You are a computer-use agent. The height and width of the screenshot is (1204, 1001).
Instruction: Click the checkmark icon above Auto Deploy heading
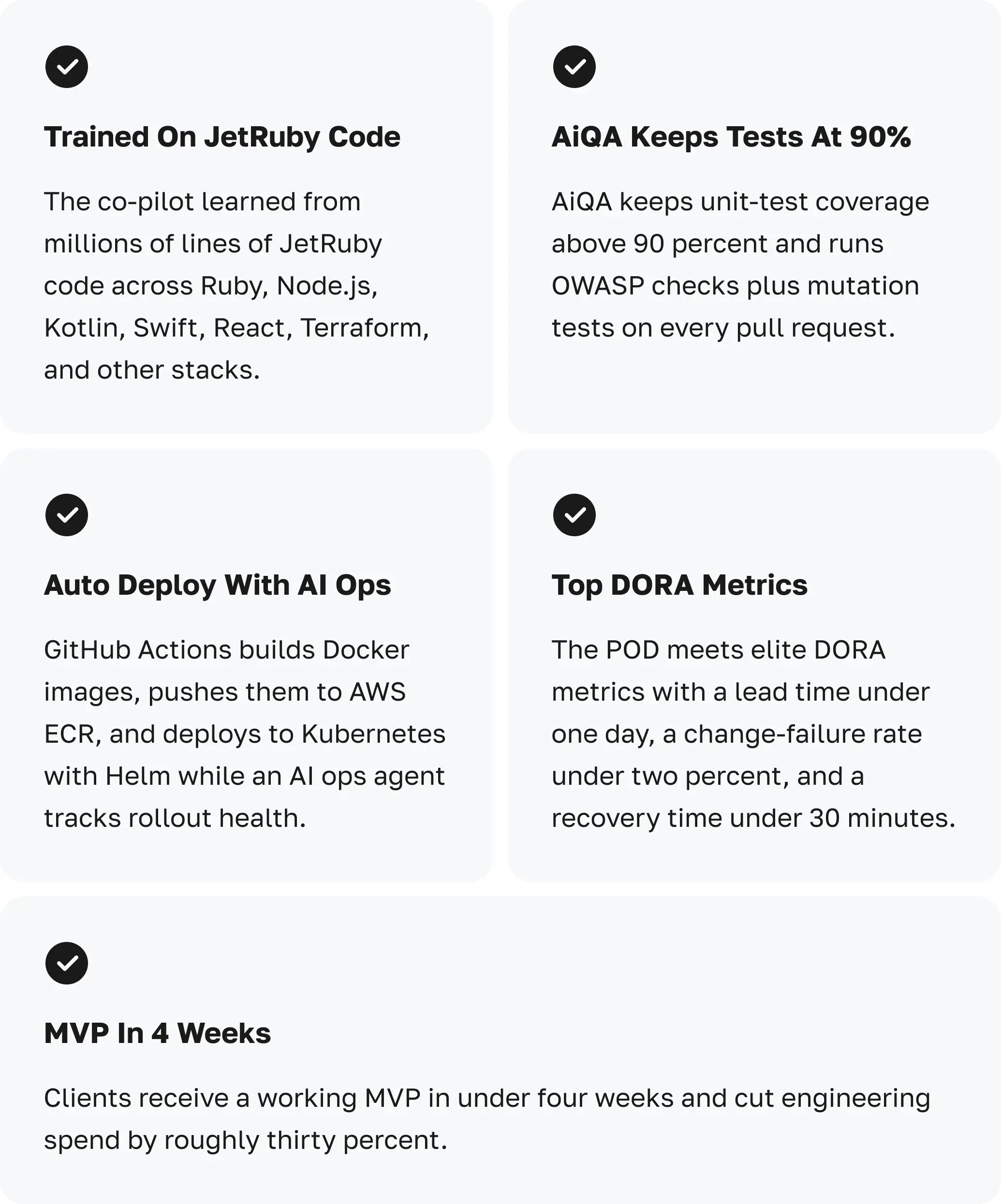tap(67, 515)
